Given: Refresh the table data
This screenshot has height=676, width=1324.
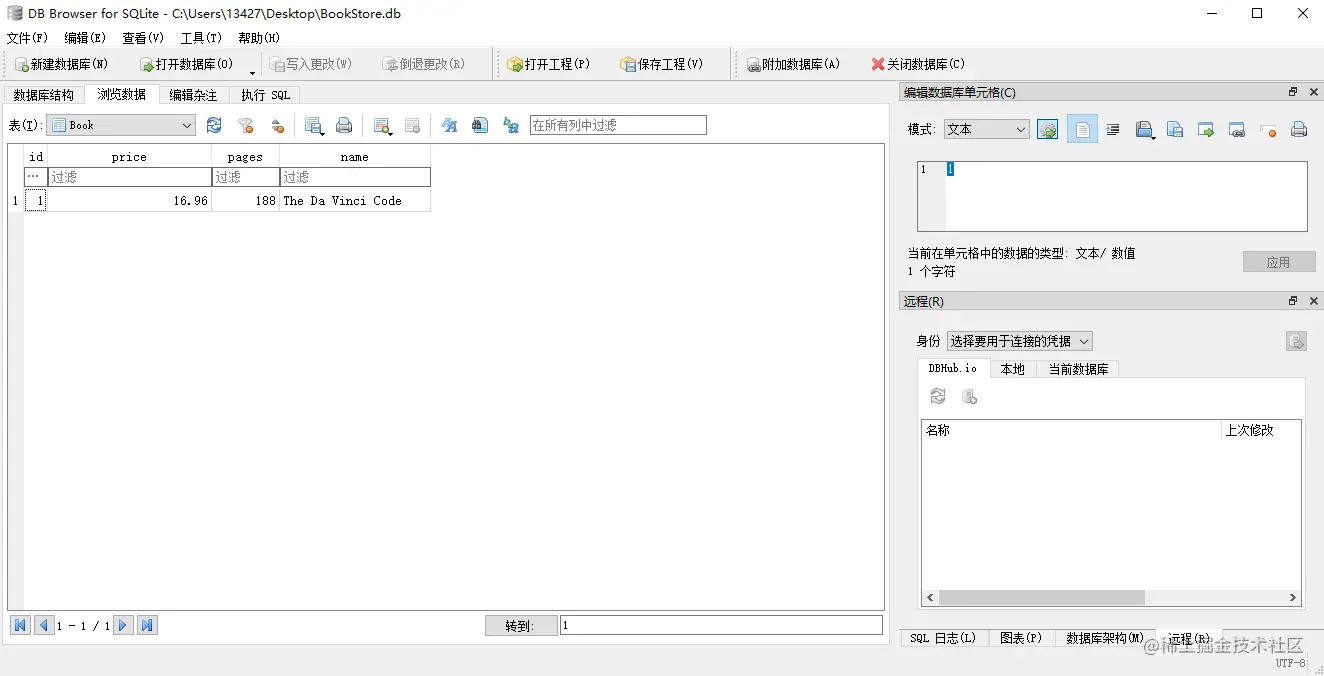Looking at the screenshot, I should (214, 125).
